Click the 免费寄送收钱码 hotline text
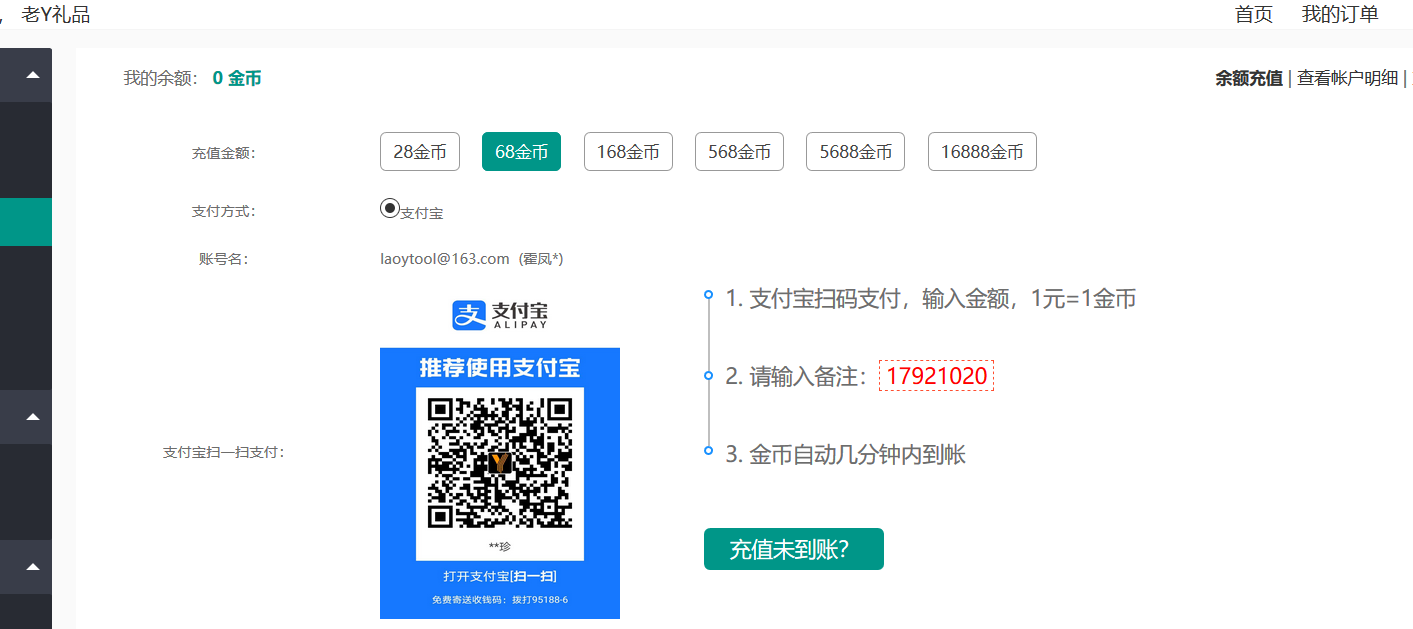The height and width of the screenshot is (629, 1413). (500, 600)
